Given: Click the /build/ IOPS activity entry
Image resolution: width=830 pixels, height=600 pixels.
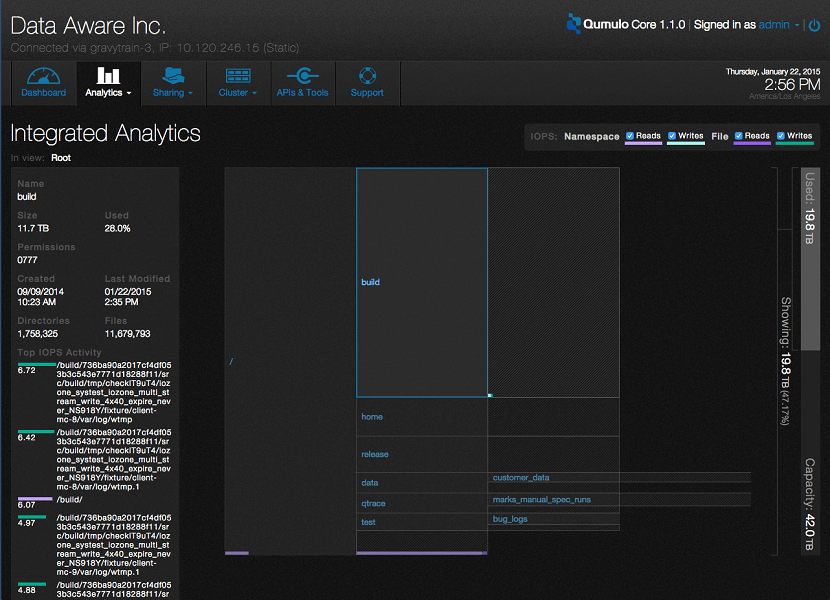Looking at the screenshot, I should point(69,499).
